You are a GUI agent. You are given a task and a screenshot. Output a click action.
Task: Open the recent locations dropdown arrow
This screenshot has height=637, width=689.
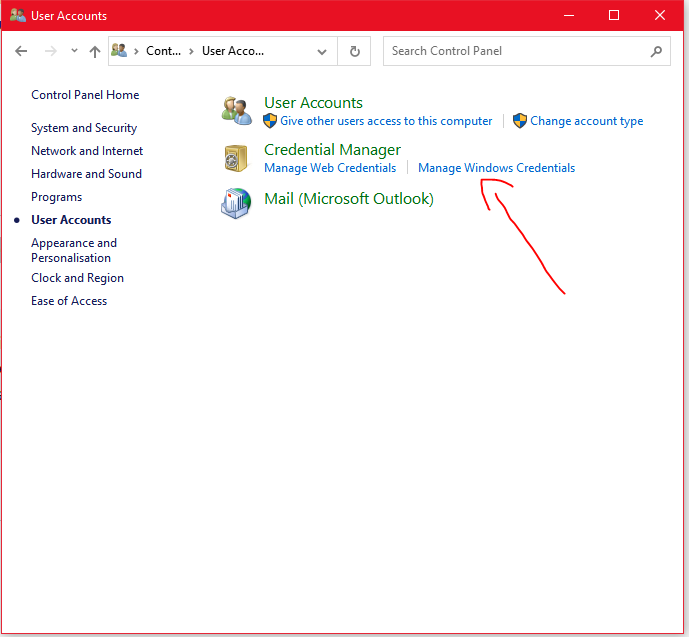point(73,51)
